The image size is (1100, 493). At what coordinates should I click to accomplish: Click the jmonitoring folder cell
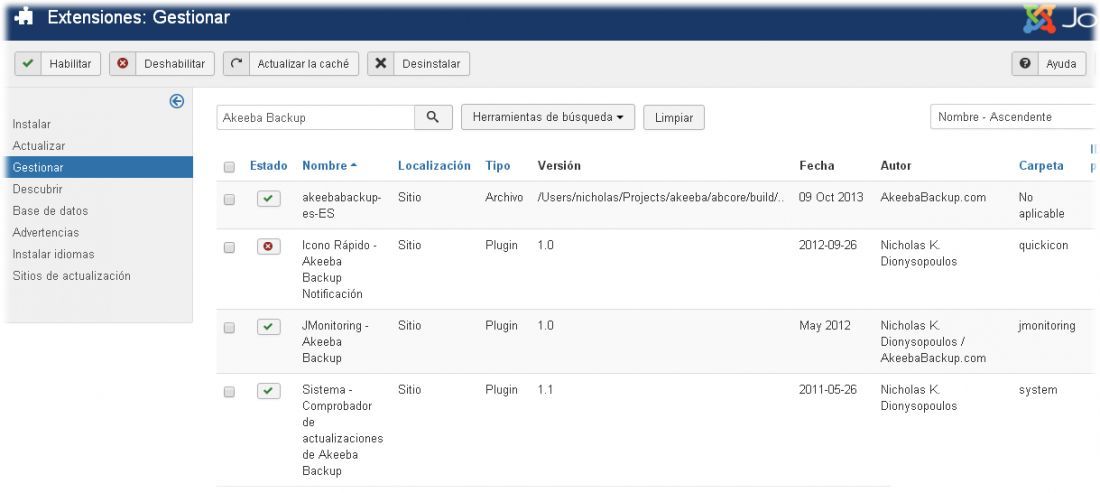[x=1047, y=325]
